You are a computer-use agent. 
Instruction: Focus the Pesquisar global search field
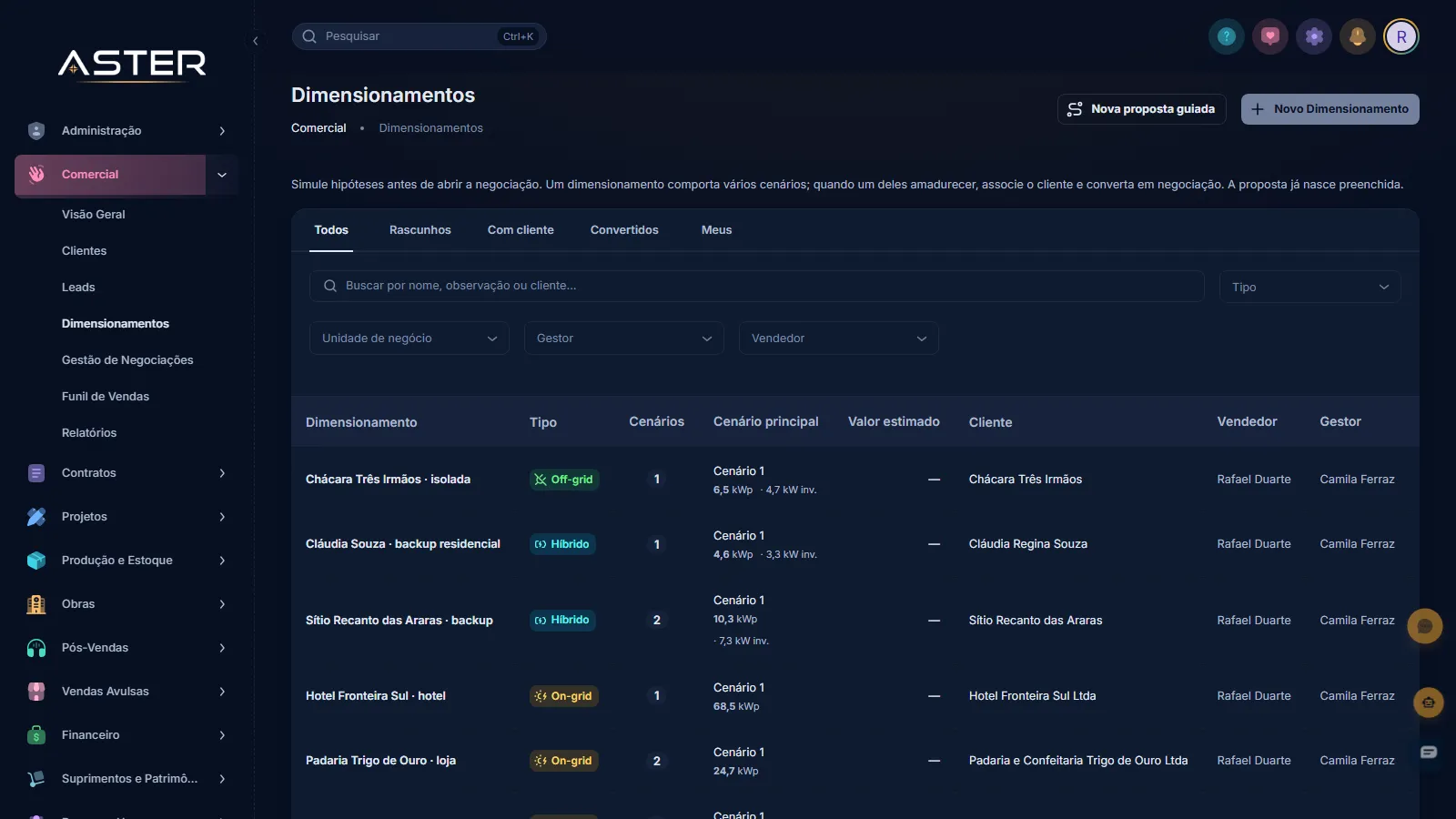(x=419, y=36)
